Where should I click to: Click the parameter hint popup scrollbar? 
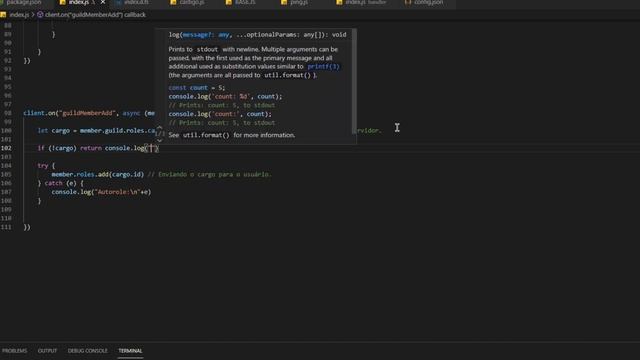click(354, 82)
